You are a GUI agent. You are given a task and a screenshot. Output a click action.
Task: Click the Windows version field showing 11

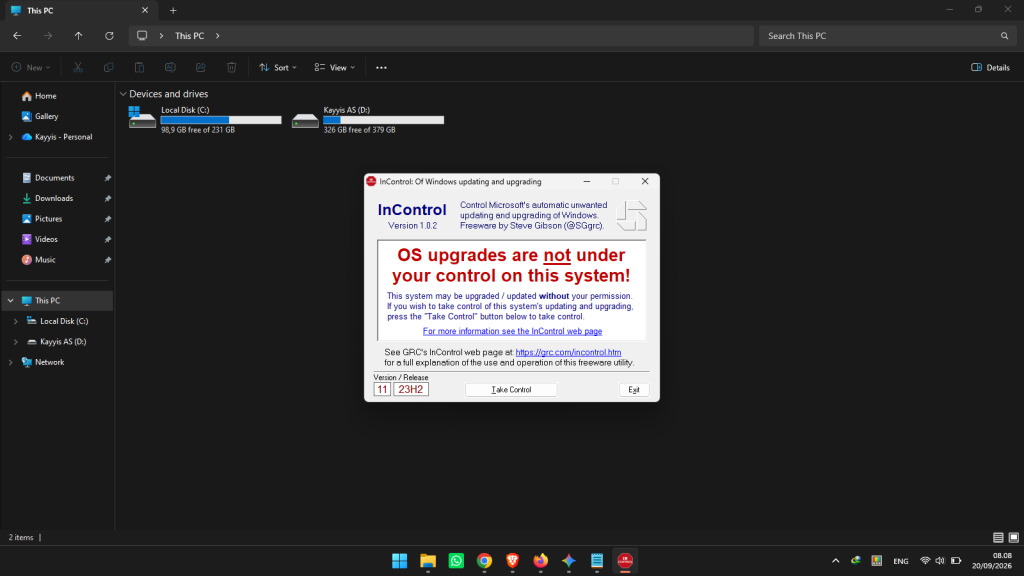(x=382, y=389)
